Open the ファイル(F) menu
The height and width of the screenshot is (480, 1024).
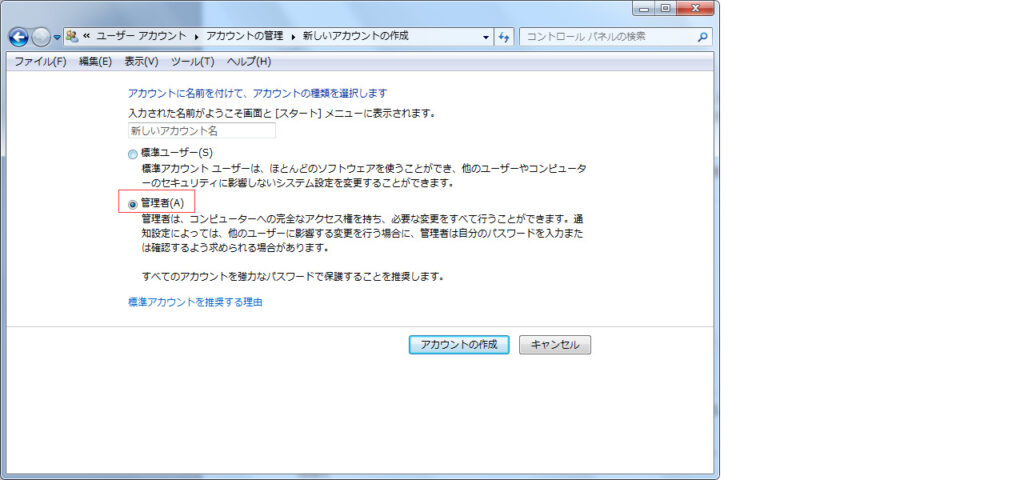point(40,61)
